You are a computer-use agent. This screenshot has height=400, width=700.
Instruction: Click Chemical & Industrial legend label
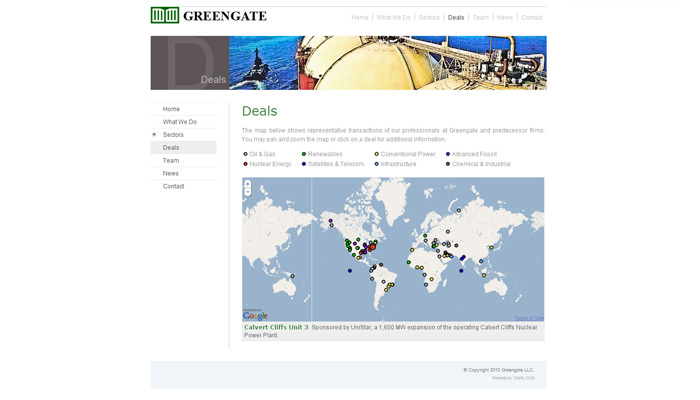click(x=481, y=164)
